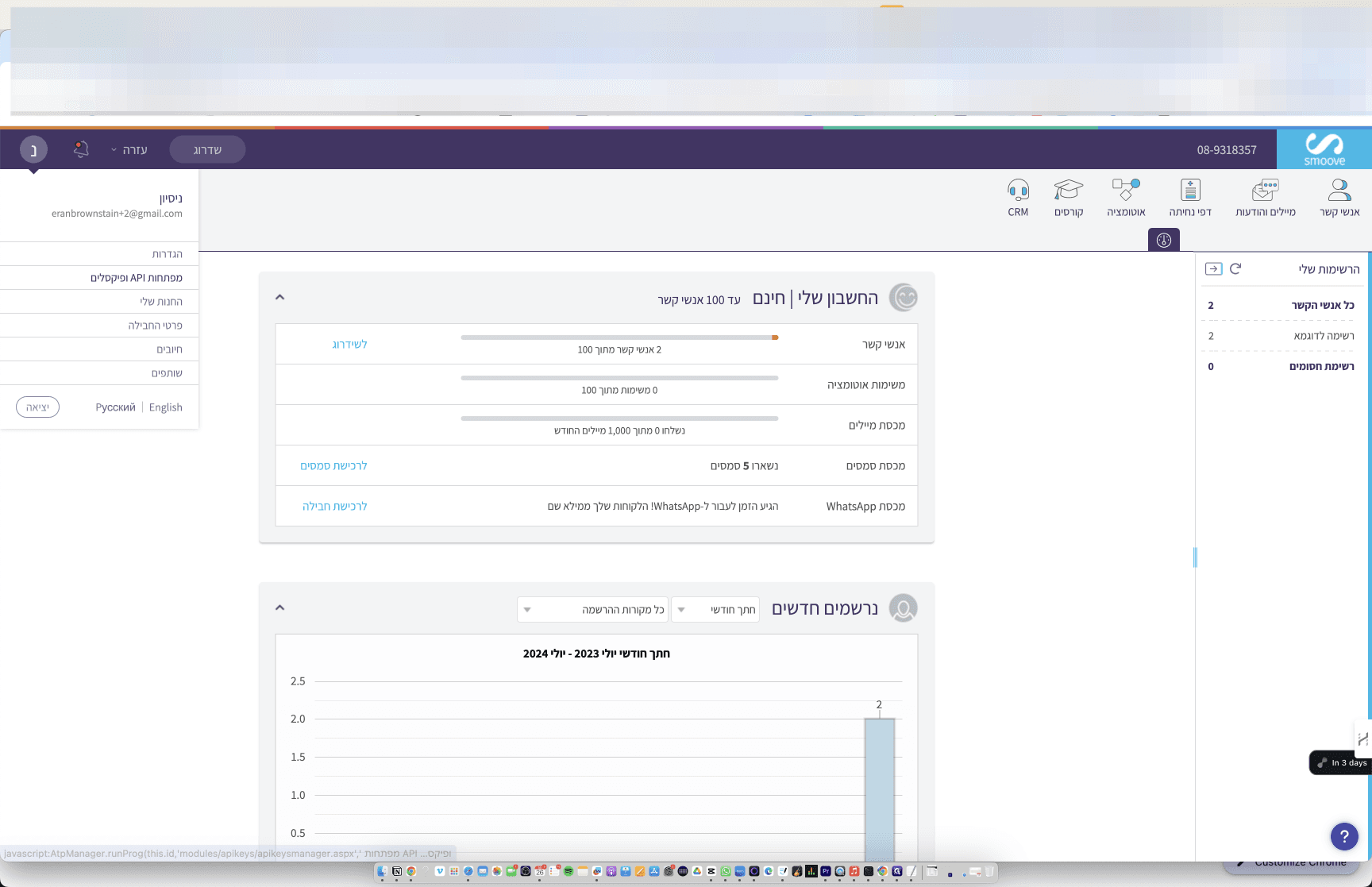This screenshot has height=887, width=1372.
Task: Click the person icon next to נרשמים חדשים
Action: pyautogui.click(x=904, y=608)
